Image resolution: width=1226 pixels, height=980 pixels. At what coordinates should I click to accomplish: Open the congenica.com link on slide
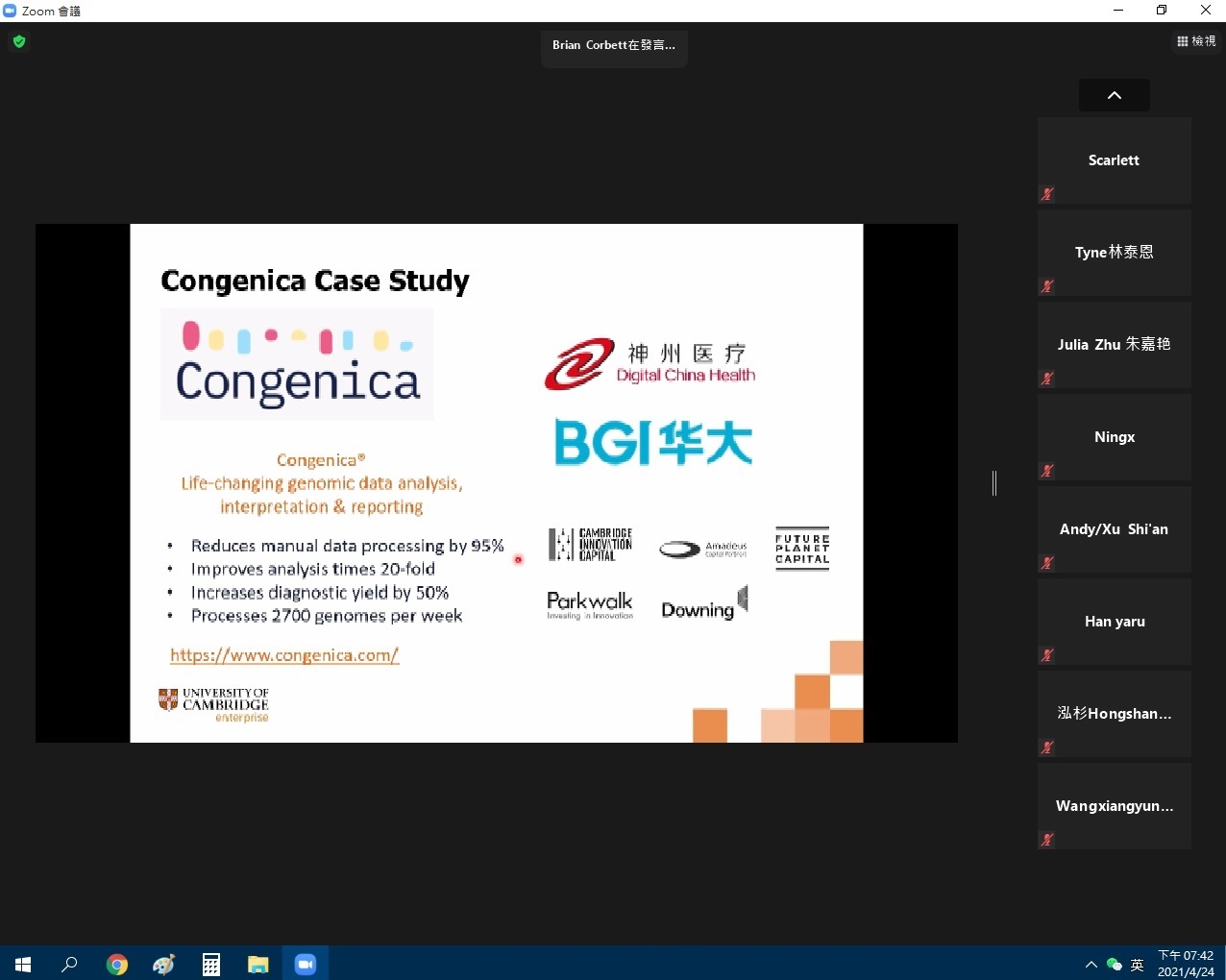tap(284, 655)
